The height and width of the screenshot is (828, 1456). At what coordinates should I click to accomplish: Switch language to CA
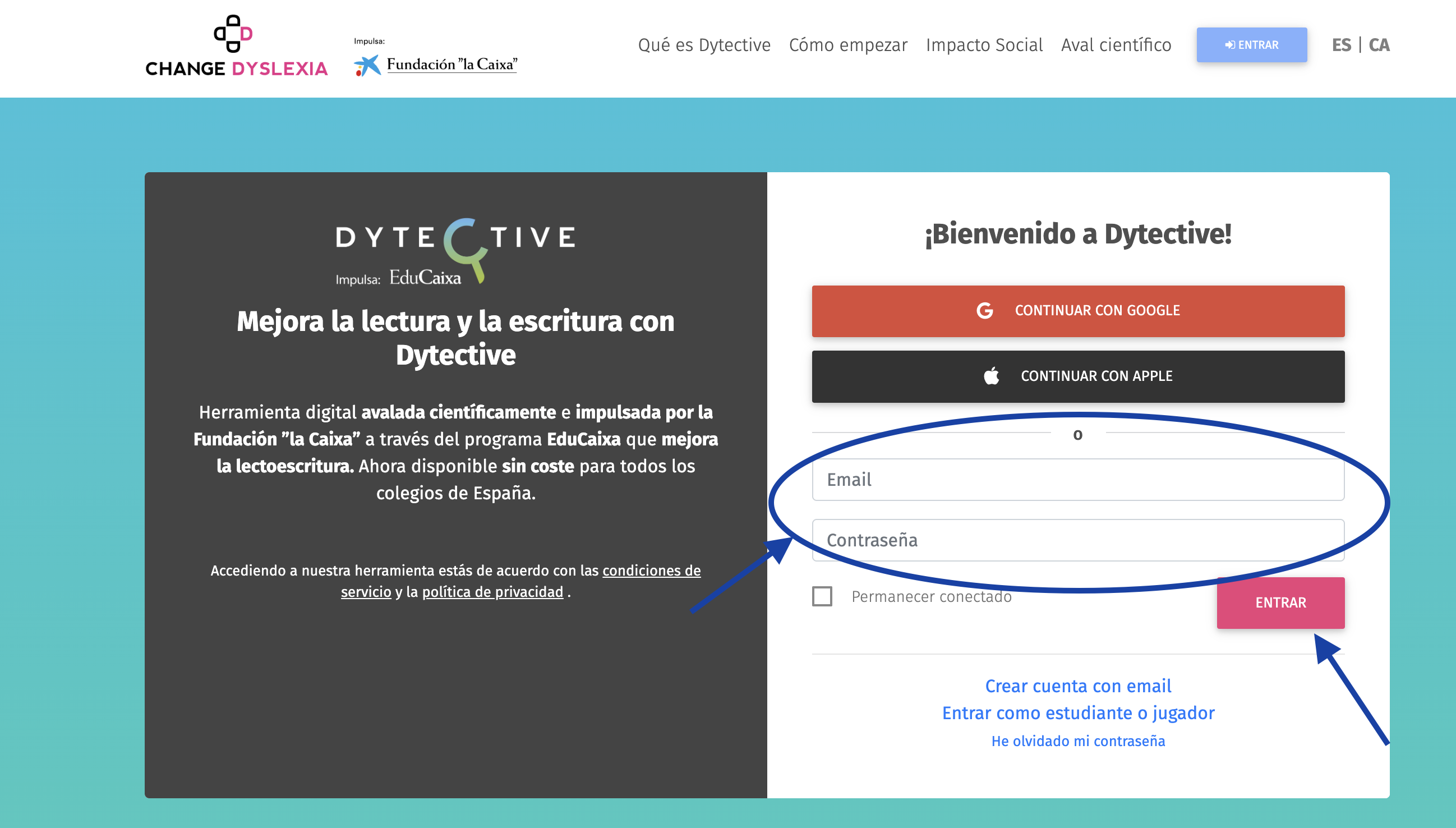[x=1379, y=45]
